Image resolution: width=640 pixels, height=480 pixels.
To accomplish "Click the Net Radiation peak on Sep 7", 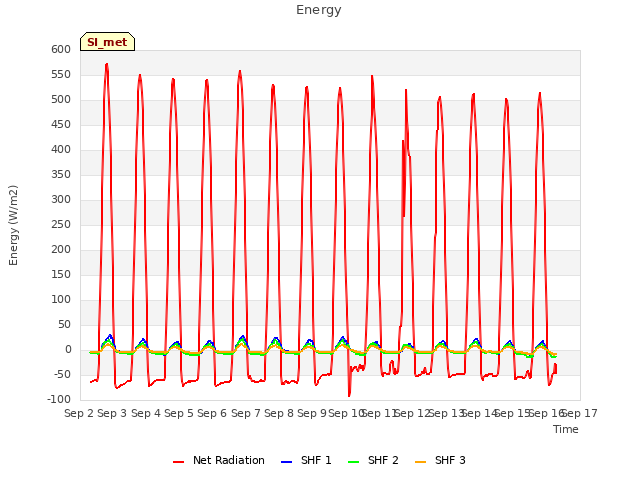I will coord(240,71).
